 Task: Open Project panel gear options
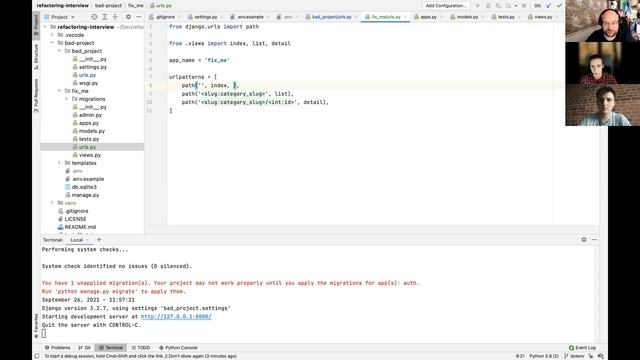point(128,17)
